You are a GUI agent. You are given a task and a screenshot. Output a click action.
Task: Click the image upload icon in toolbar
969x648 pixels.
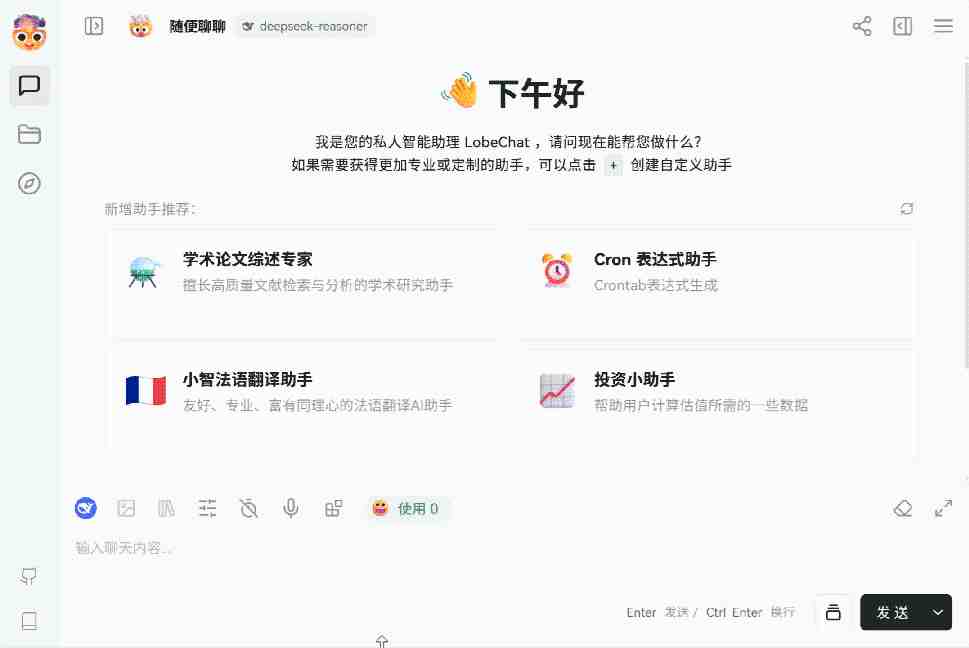click(x=126, y=508)
